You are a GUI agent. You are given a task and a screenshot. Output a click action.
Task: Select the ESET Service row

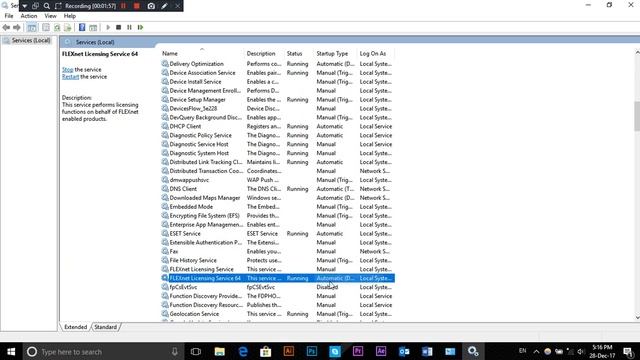click(278, 233)
